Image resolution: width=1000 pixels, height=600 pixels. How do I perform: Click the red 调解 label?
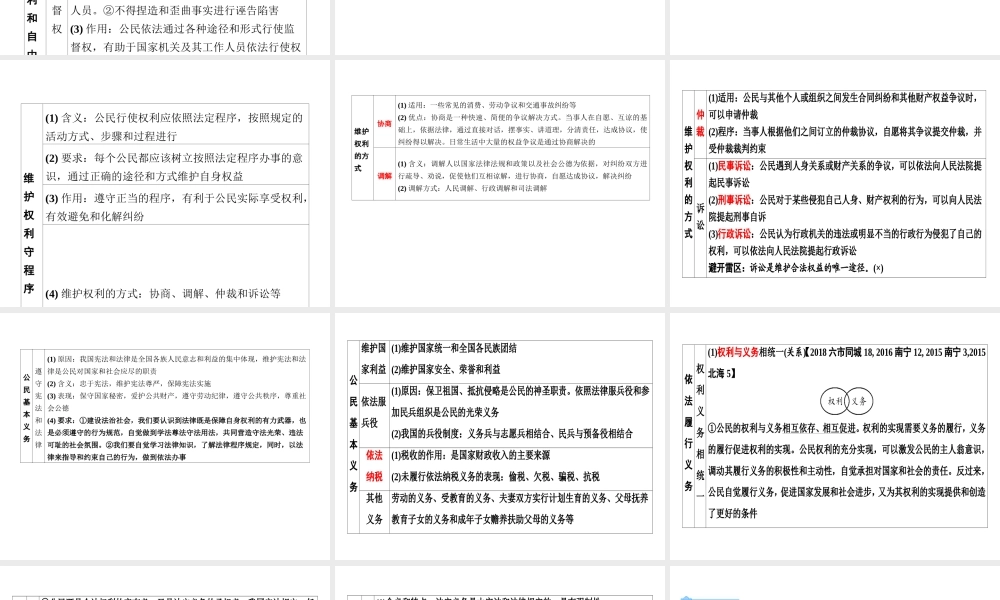pos(384,176)
